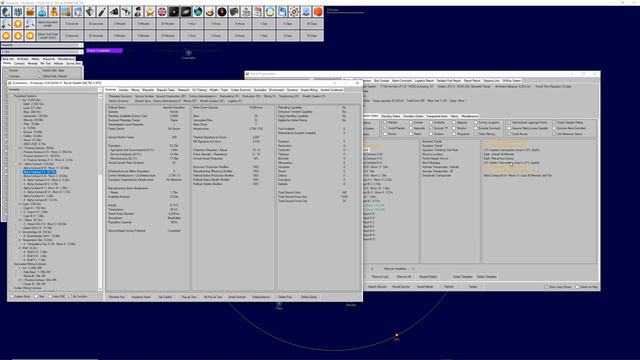Click the gear cog settings icon in the toolbar

(294, 11)
